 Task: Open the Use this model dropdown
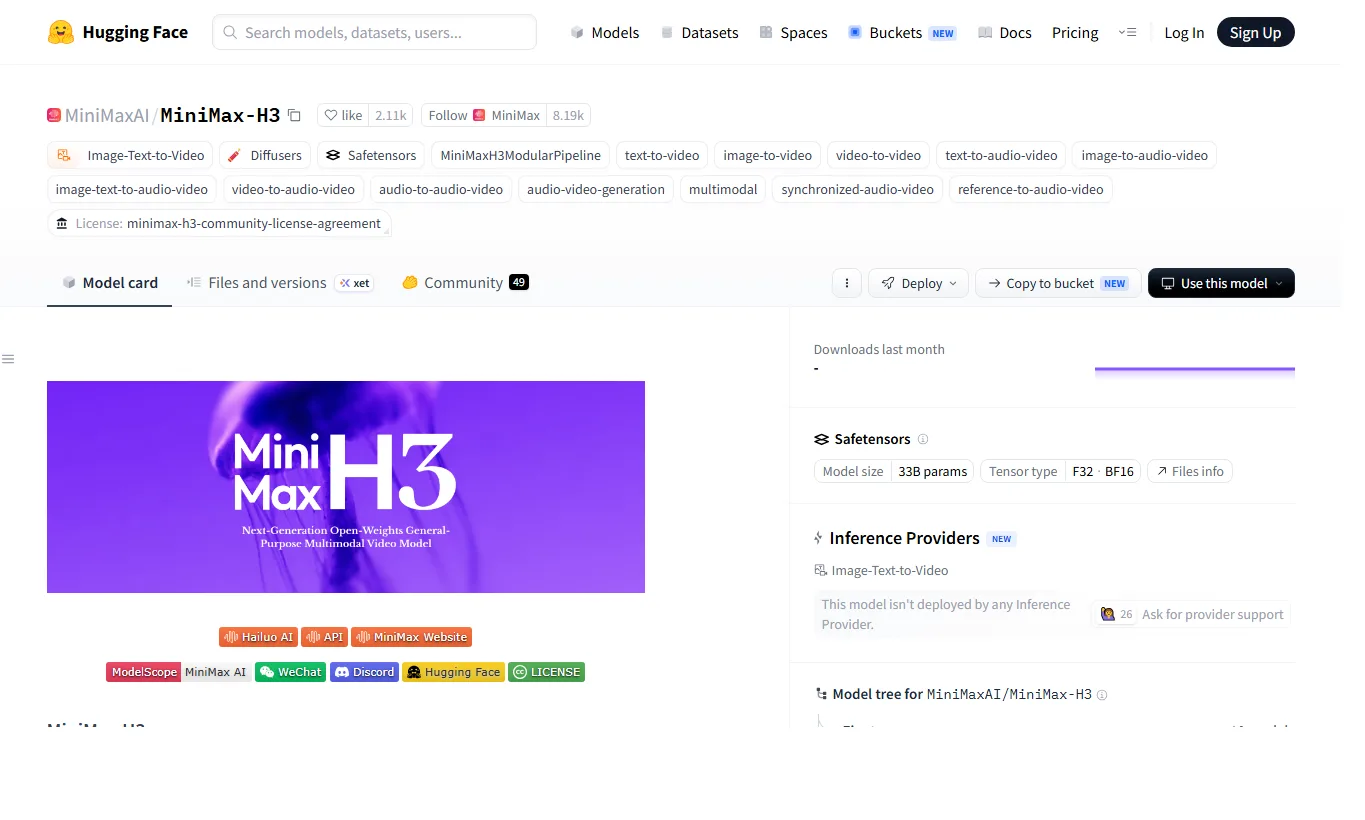click(x=1221, y=283)
